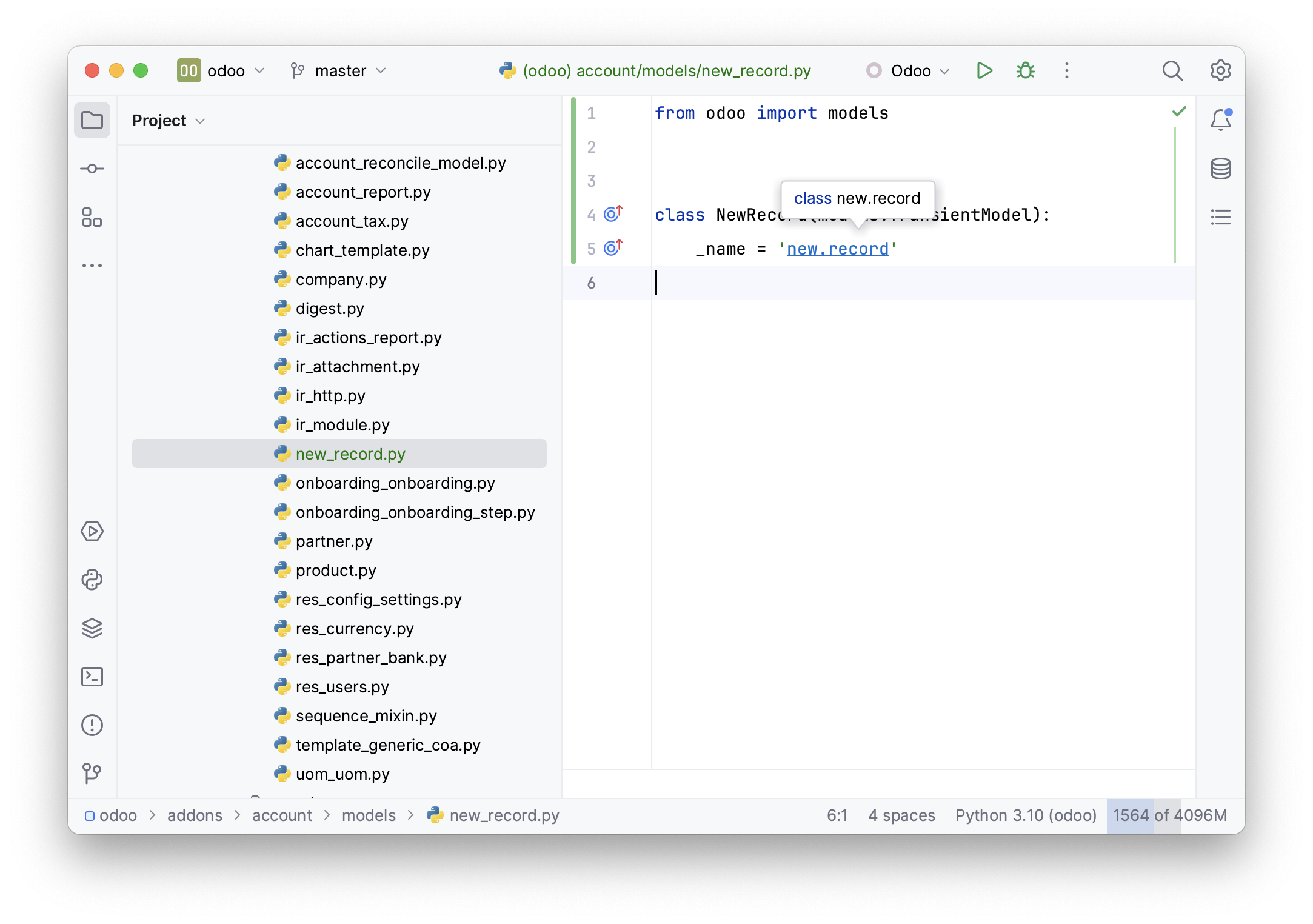Click the override gutter icon on line 5

click(x=613, y=247)
